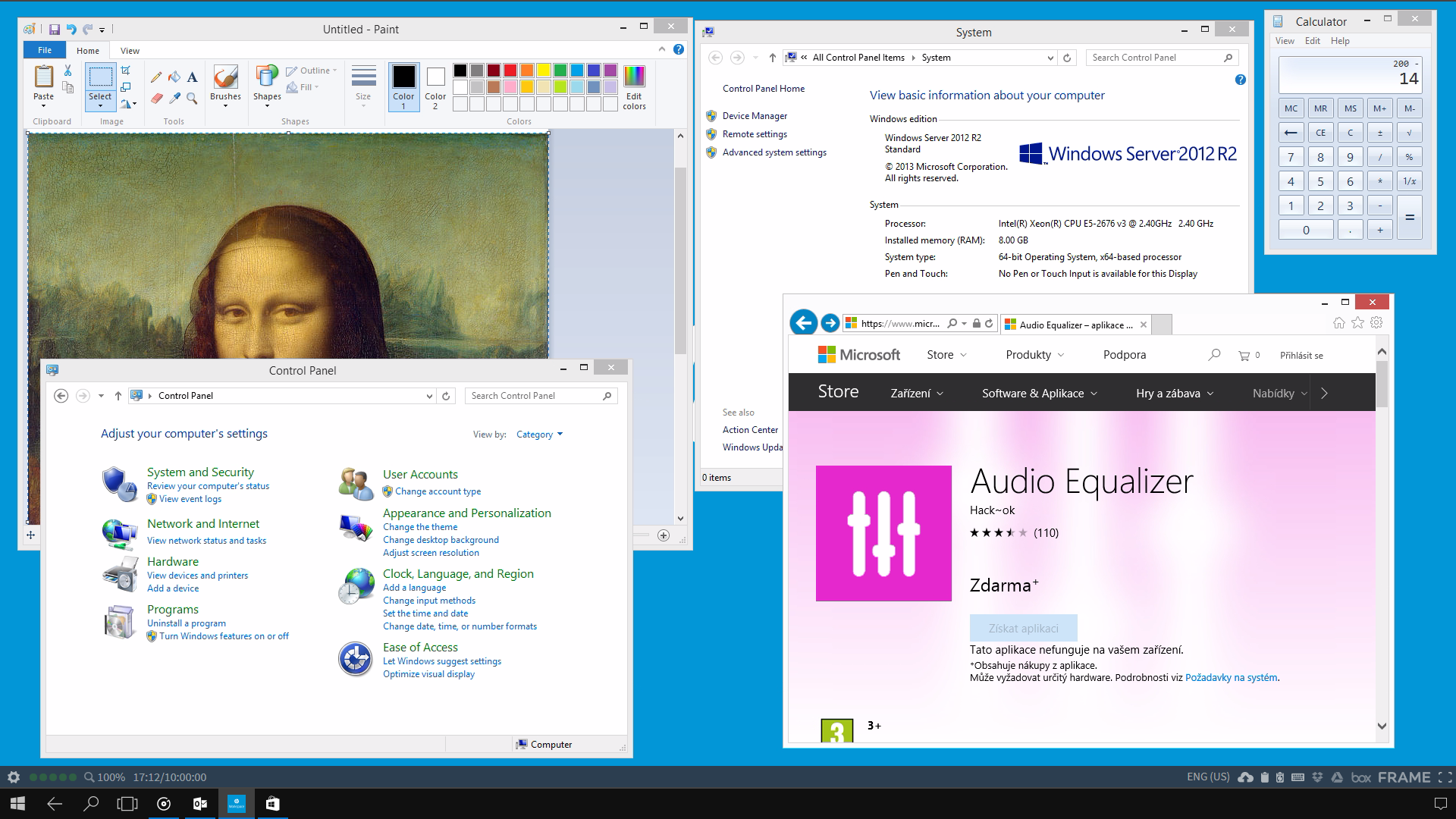Open the Calculator Edit menu

1312,41
